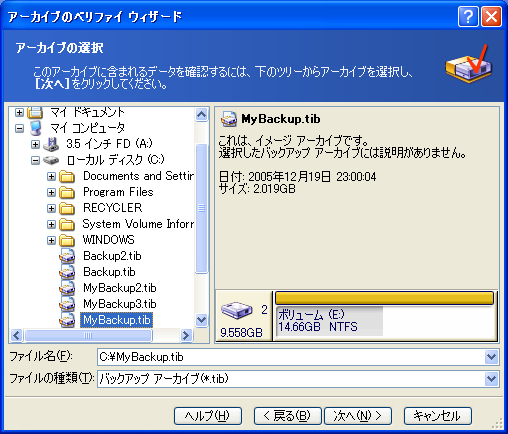This screenshot has height=434, width=508.
Task: Open the file name (ファイル名) dropdown
Action: 491,357
